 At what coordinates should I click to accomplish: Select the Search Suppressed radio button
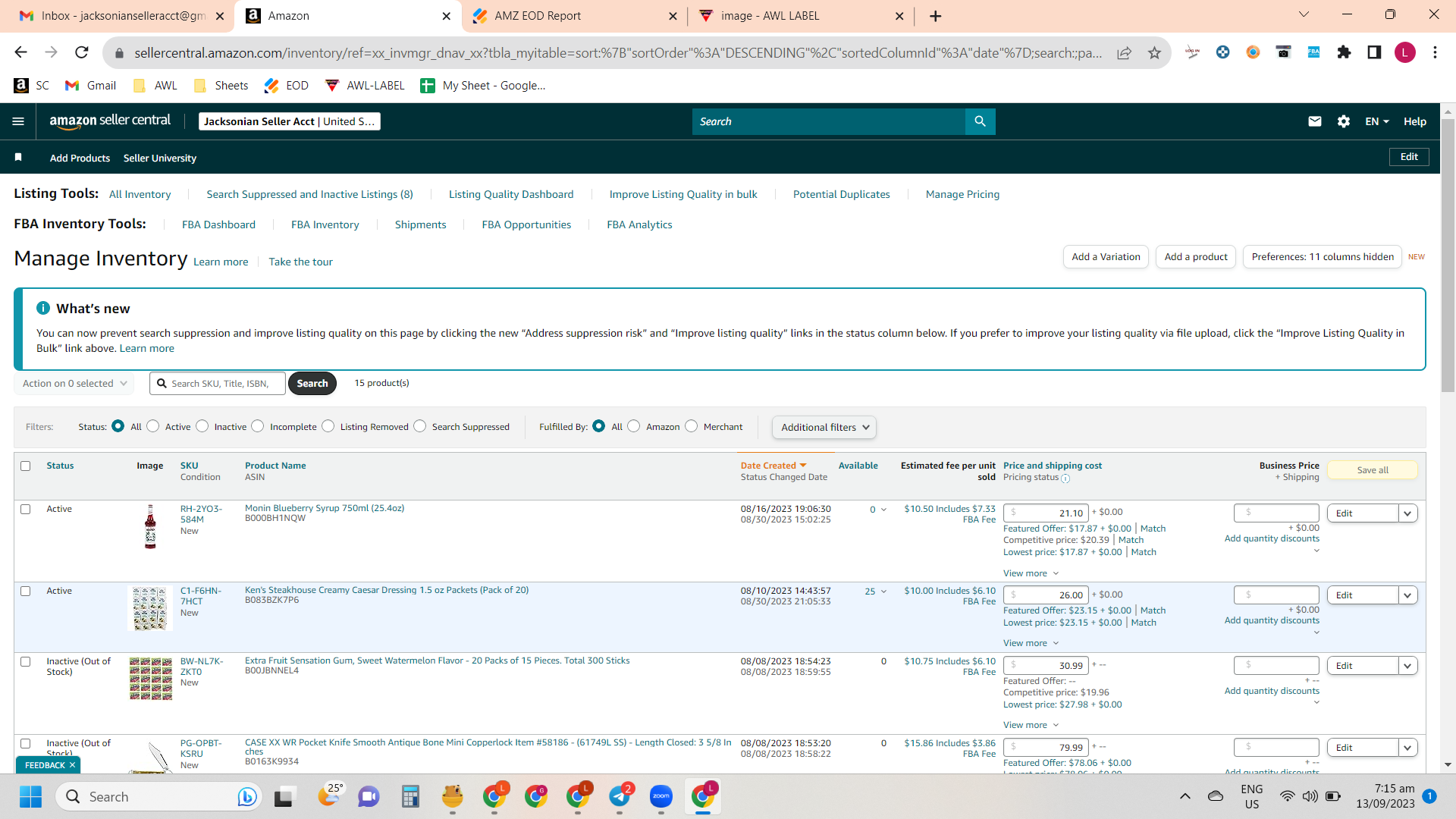point(420,426)
